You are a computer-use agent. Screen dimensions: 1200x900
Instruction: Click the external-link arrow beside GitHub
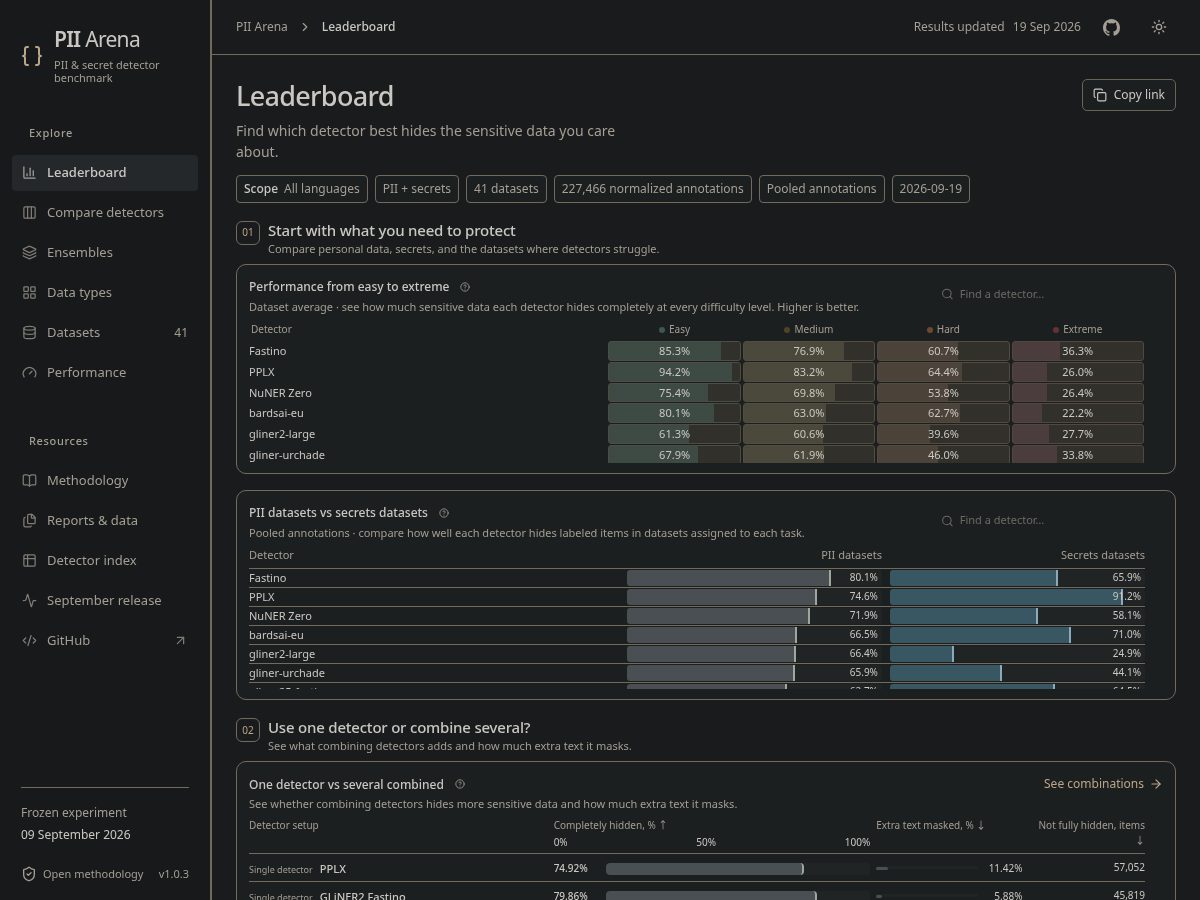click(180, 640)
